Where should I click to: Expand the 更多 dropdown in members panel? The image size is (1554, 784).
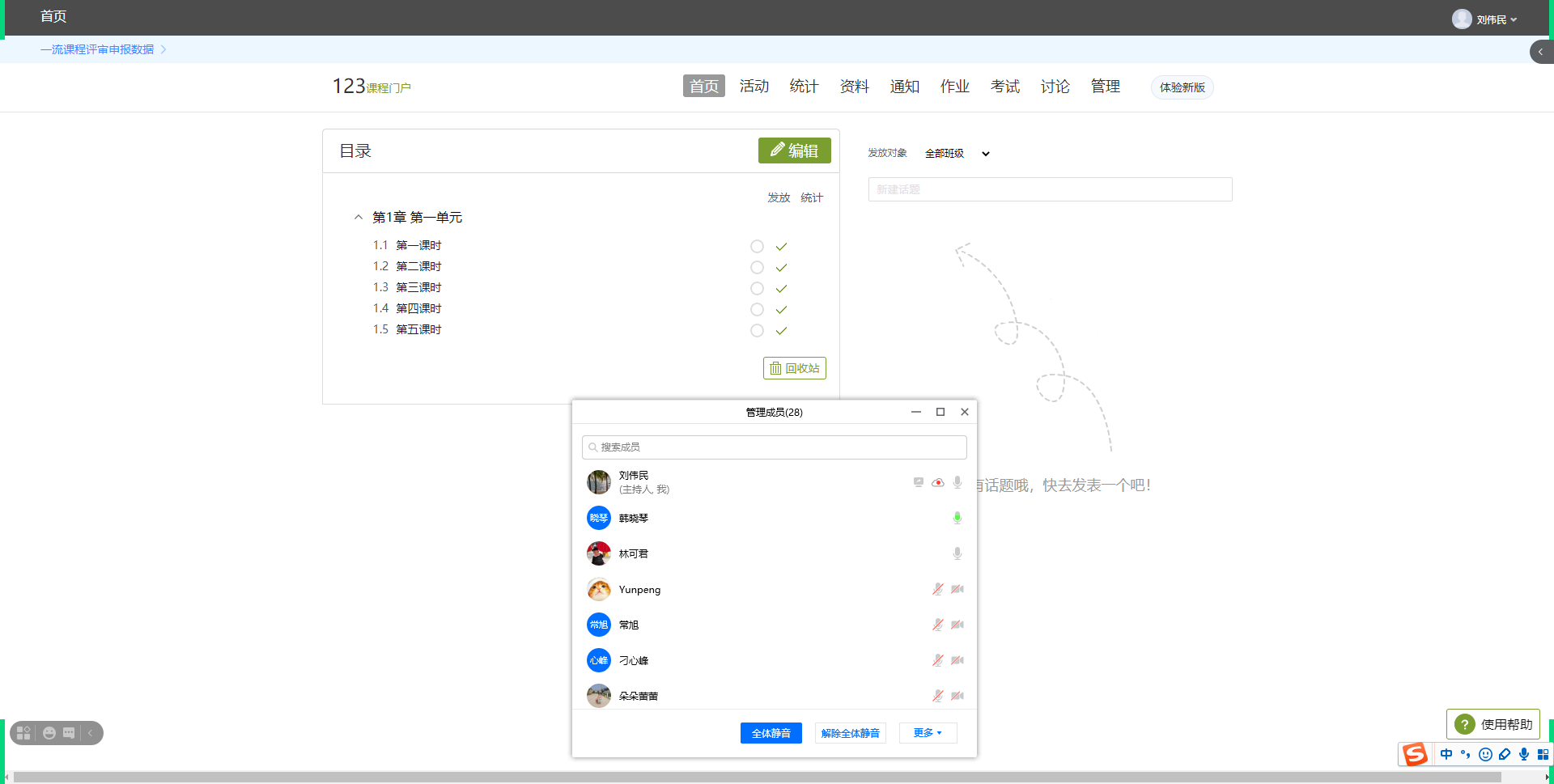tap(928, 733)
